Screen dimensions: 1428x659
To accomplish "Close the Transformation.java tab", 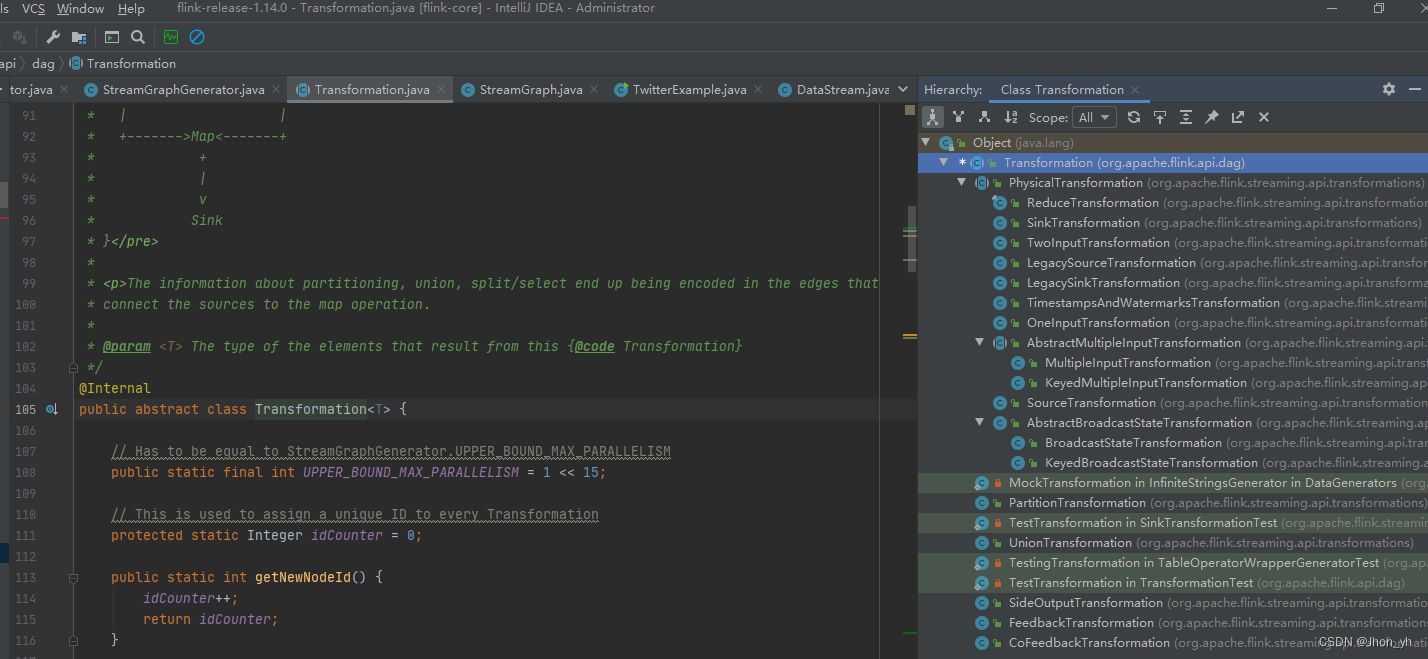I will pyautogui.click(x=439, y=90).
